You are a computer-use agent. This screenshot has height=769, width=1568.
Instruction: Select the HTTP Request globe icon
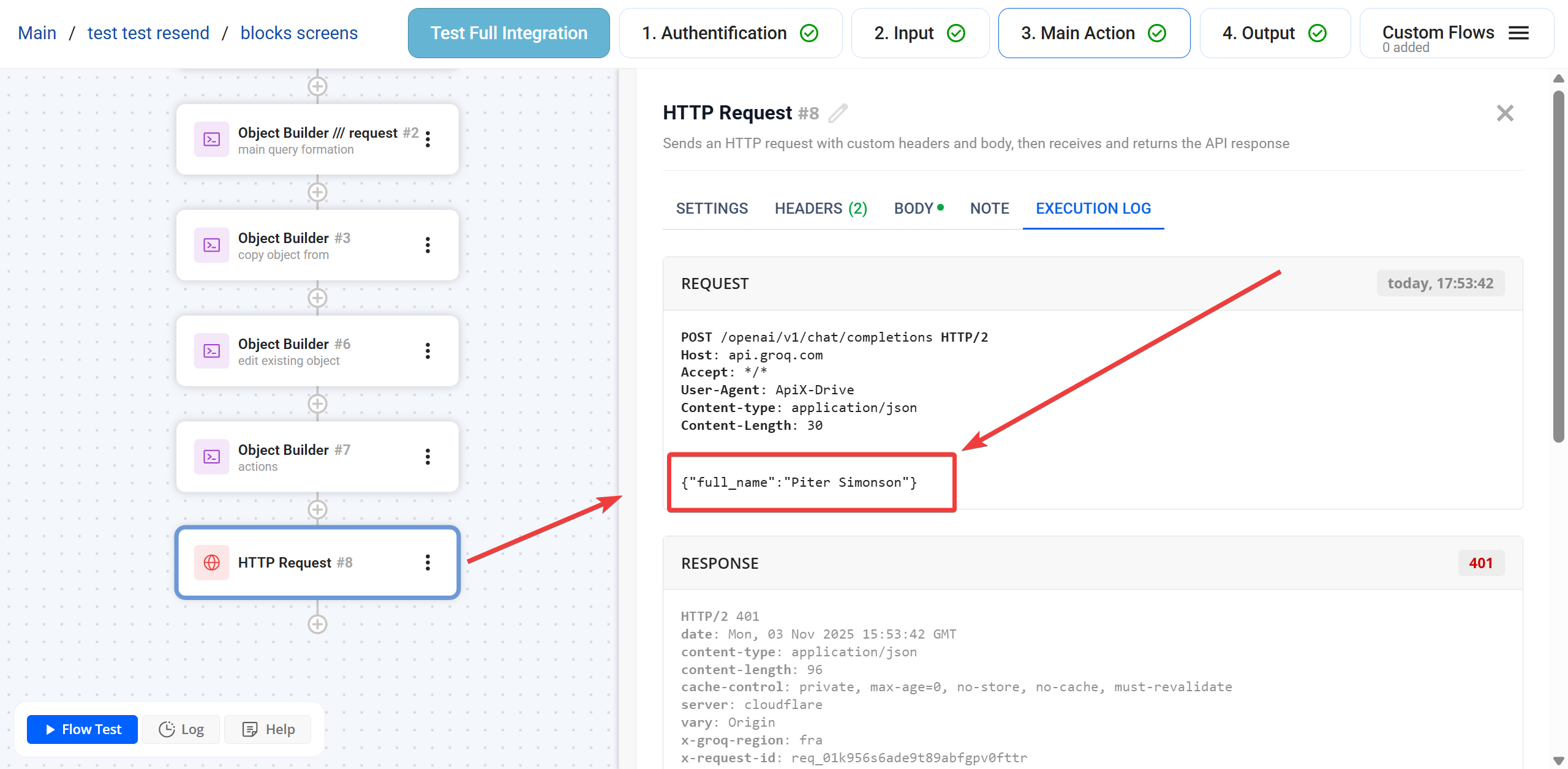pos(211,562)
